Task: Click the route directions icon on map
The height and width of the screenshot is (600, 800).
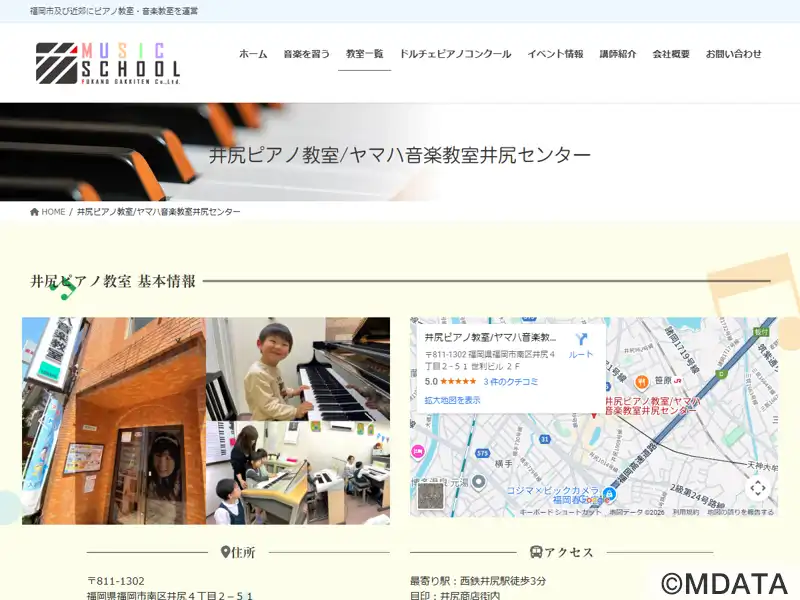Action: click(580, 340)
